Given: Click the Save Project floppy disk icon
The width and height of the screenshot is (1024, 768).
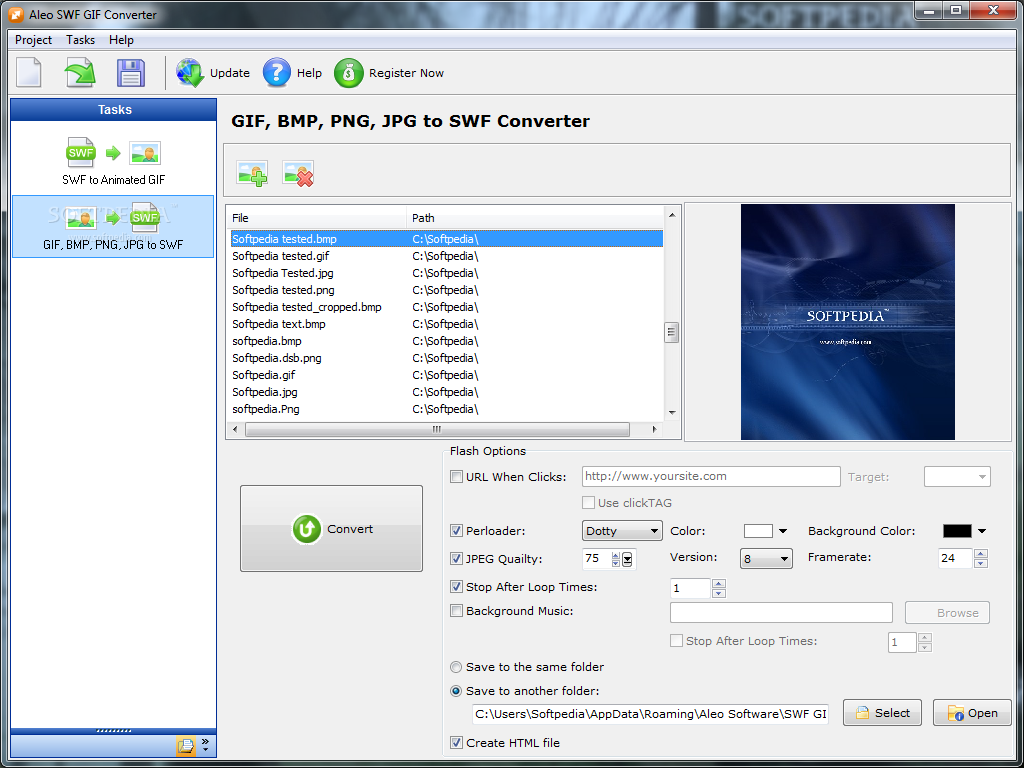Looking at the screenshot, I should coord(131,72).
